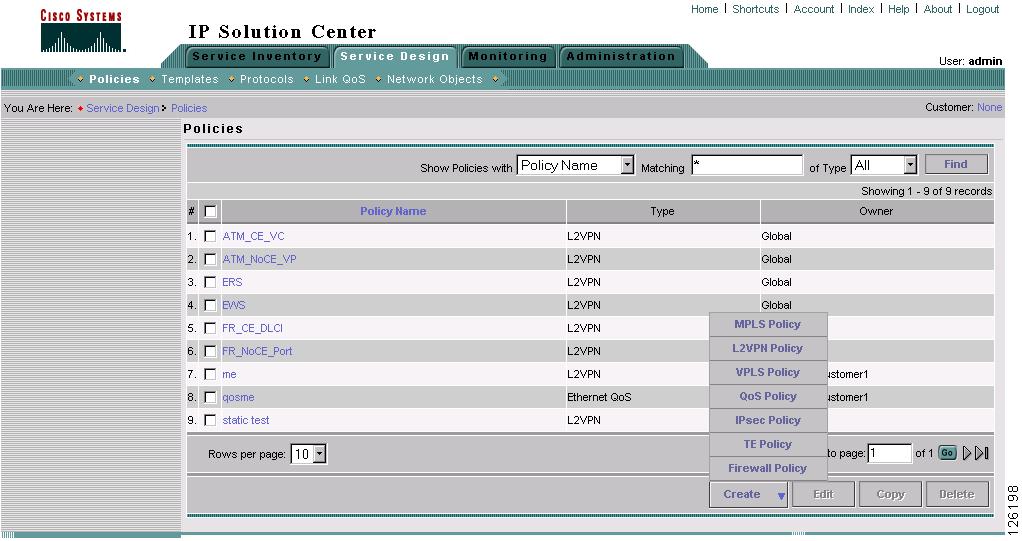Open the Shortcuts link
This screenshot has width=1022, height=541.
tap(755, 9)
